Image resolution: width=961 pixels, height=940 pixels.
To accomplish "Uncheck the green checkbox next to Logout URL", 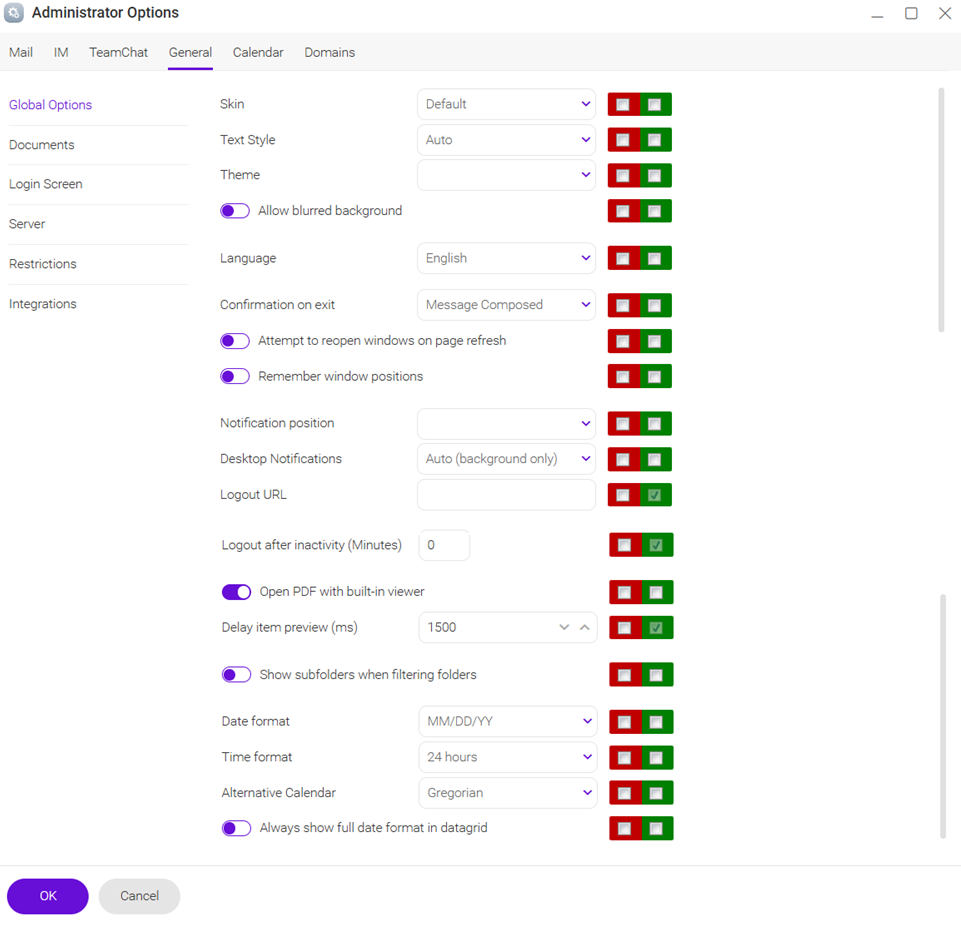I will tap(655, 495).
